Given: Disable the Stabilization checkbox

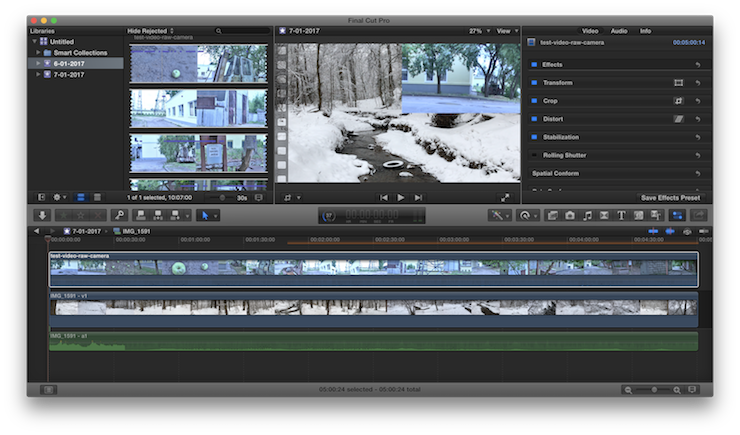Looking at the screenshot, I should (x=534, y=137).
